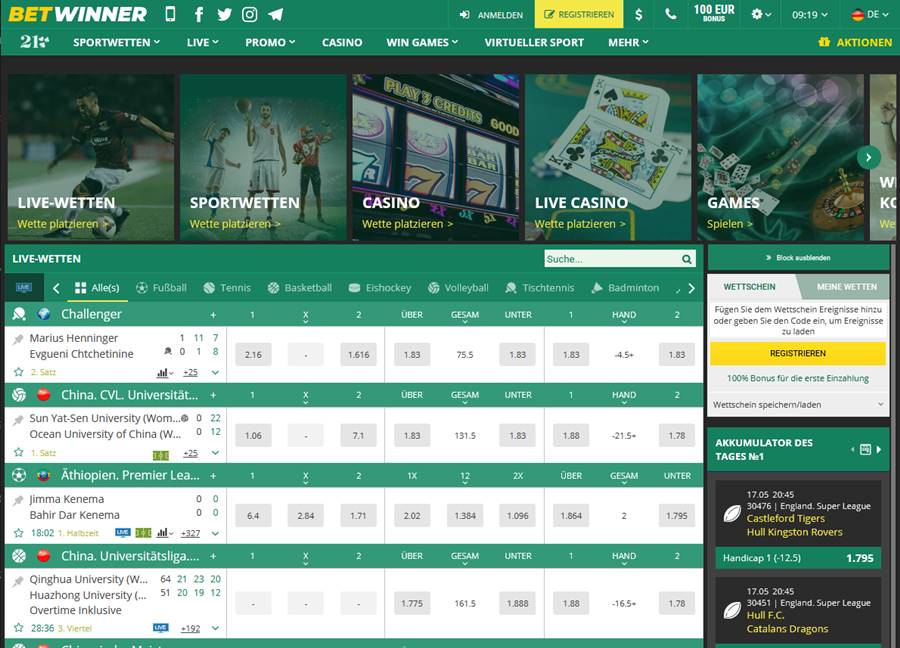Open the settings gear dropdown
The image size is (900, 648).
coord(762,15)
